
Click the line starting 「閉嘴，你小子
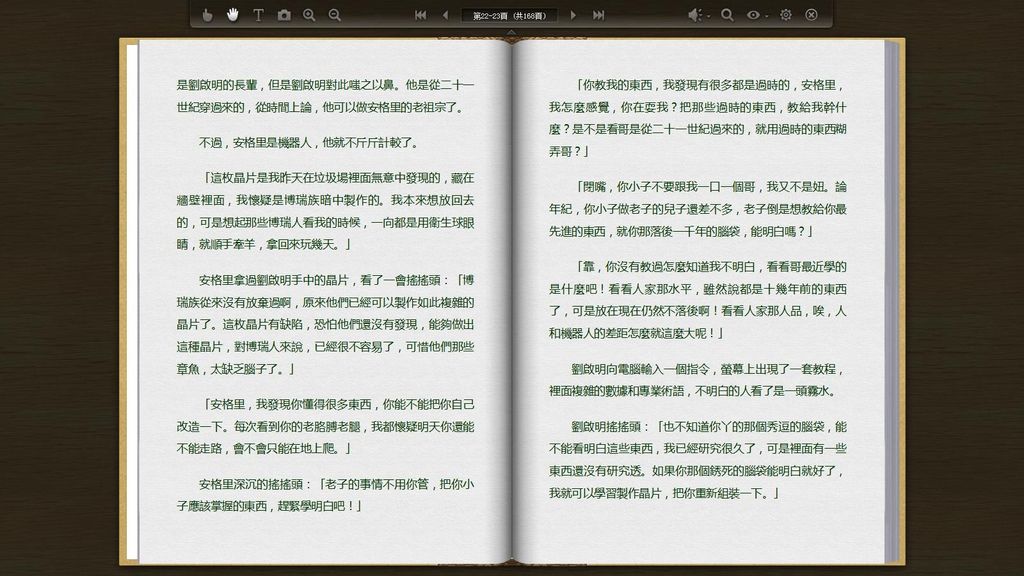click(711, 187)
